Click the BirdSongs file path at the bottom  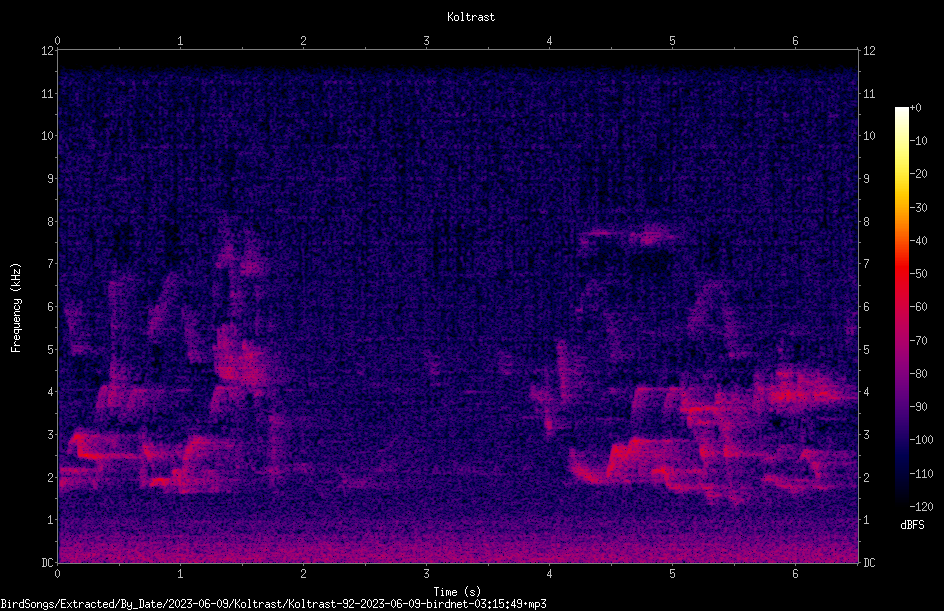(x=273, y=604)
